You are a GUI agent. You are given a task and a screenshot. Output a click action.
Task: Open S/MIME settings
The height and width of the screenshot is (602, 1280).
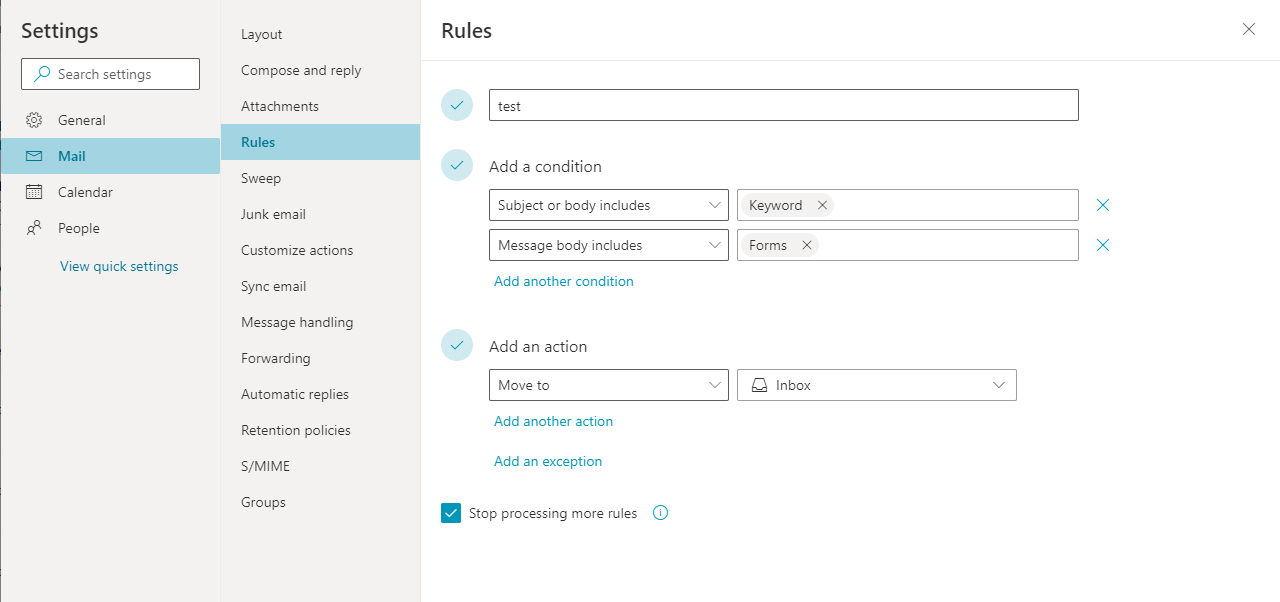[x=320, y=466]
